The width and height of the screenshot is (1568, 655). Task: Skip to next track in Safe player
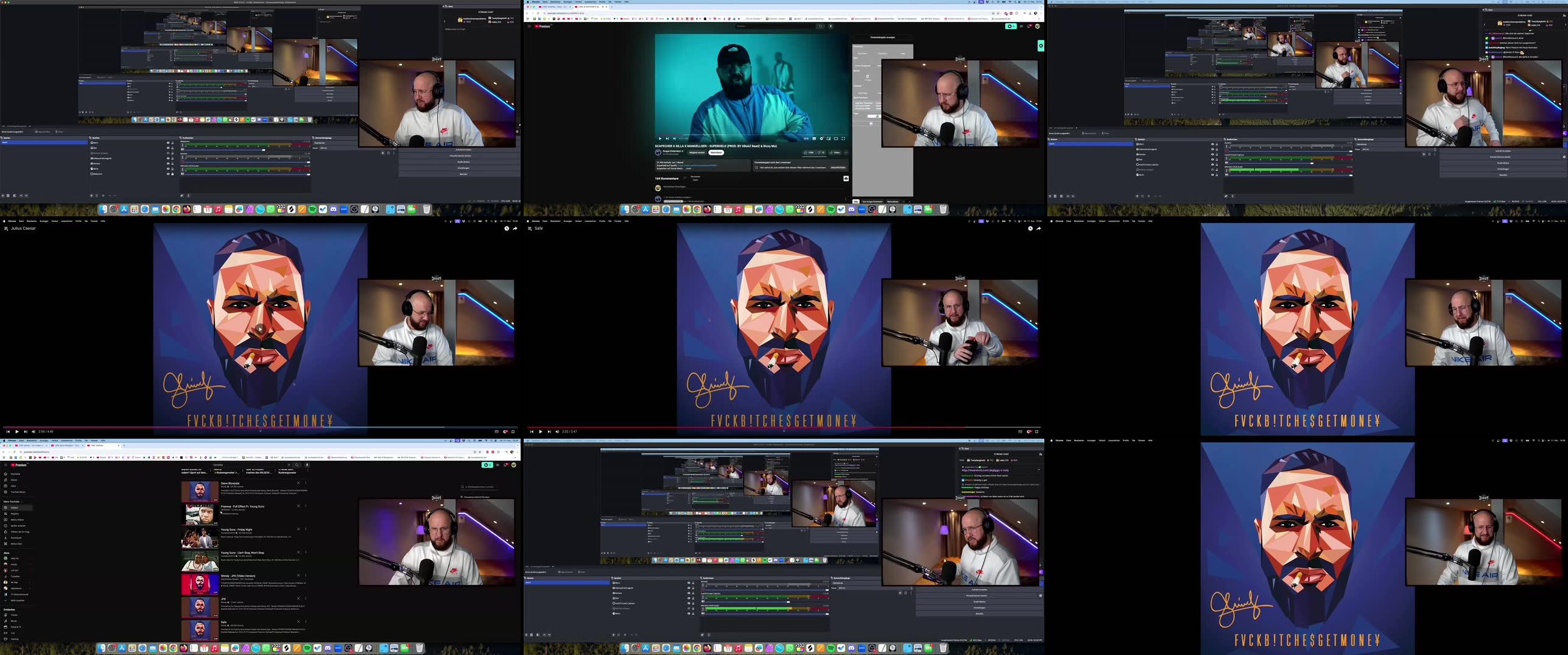(x=549, y=431)
